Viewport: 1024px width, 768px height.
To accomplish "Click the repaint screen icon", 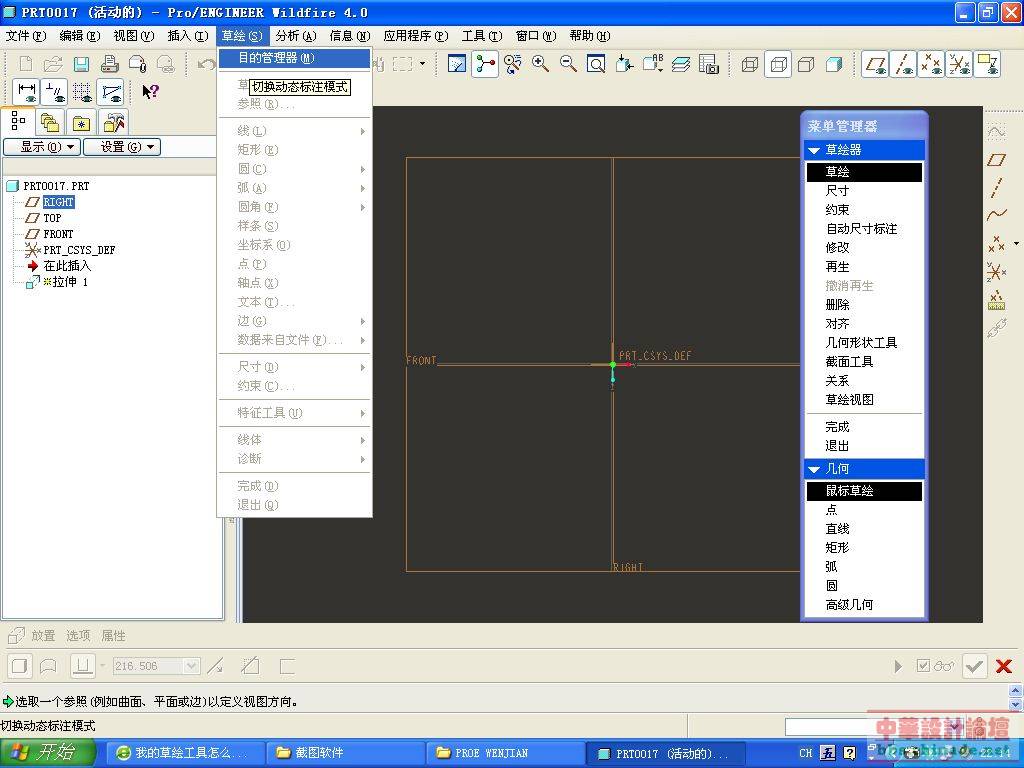I will [x=457, y=64].
